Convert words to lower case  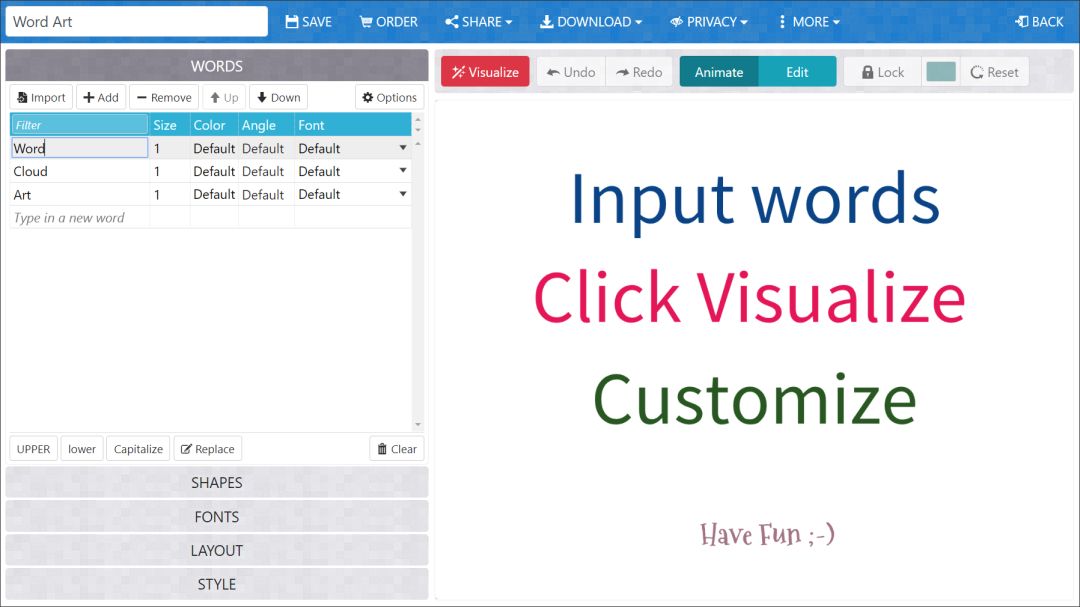pyautogui.click(x=81, y=449)
